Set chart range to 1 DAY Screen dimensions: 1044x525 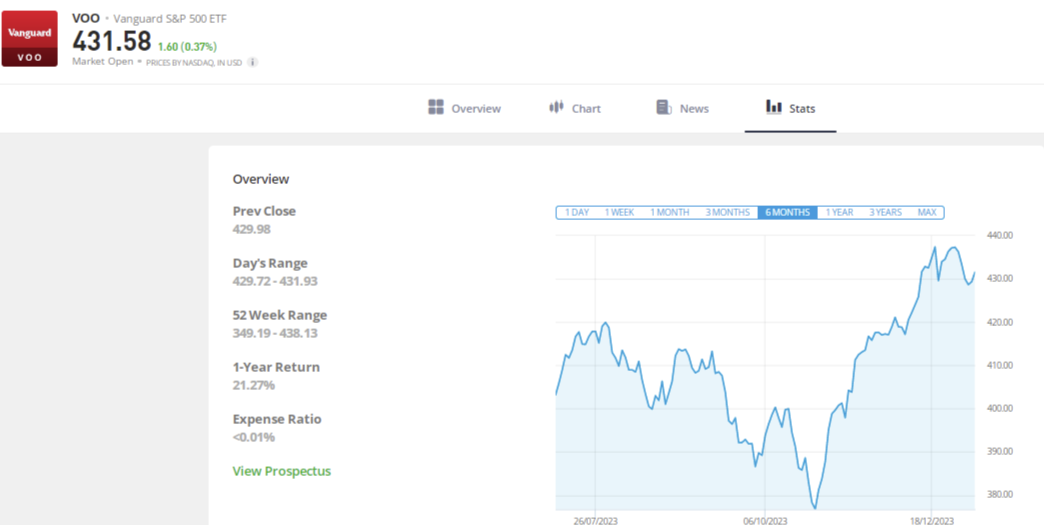(x=577, y=212)
